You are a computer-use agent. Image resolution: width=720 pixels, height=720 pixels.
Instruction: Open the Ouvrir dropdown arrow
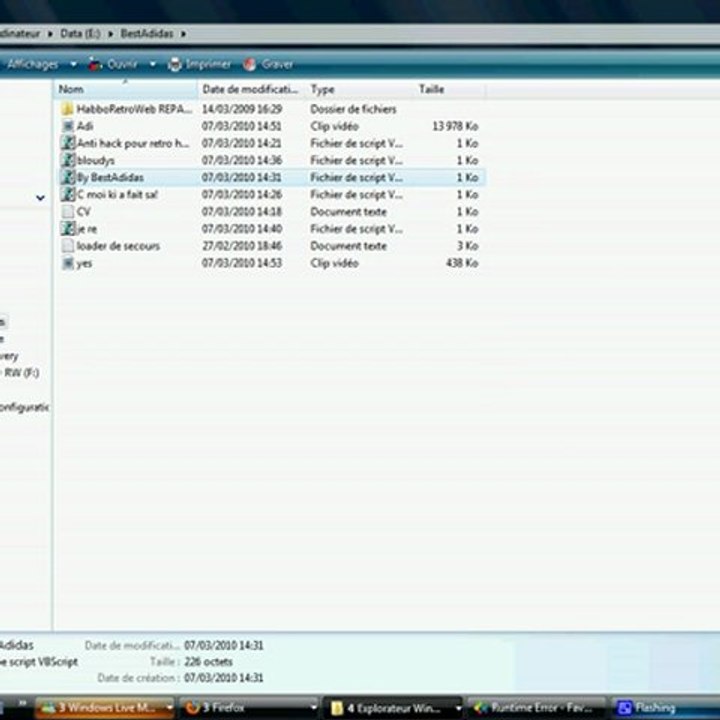point(153,64)
